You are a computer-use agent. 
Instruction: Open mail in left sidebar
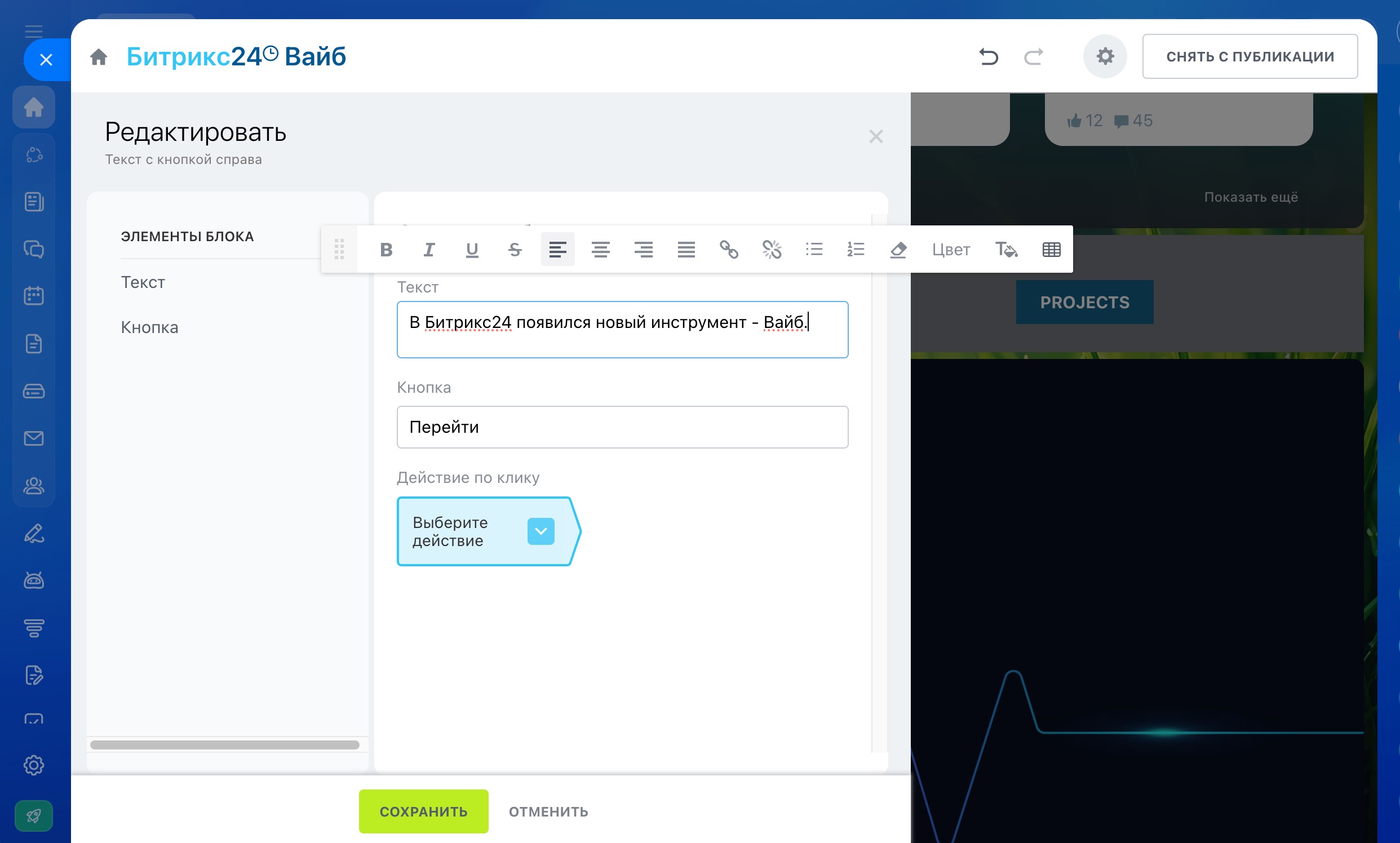[x=34, y=438]
